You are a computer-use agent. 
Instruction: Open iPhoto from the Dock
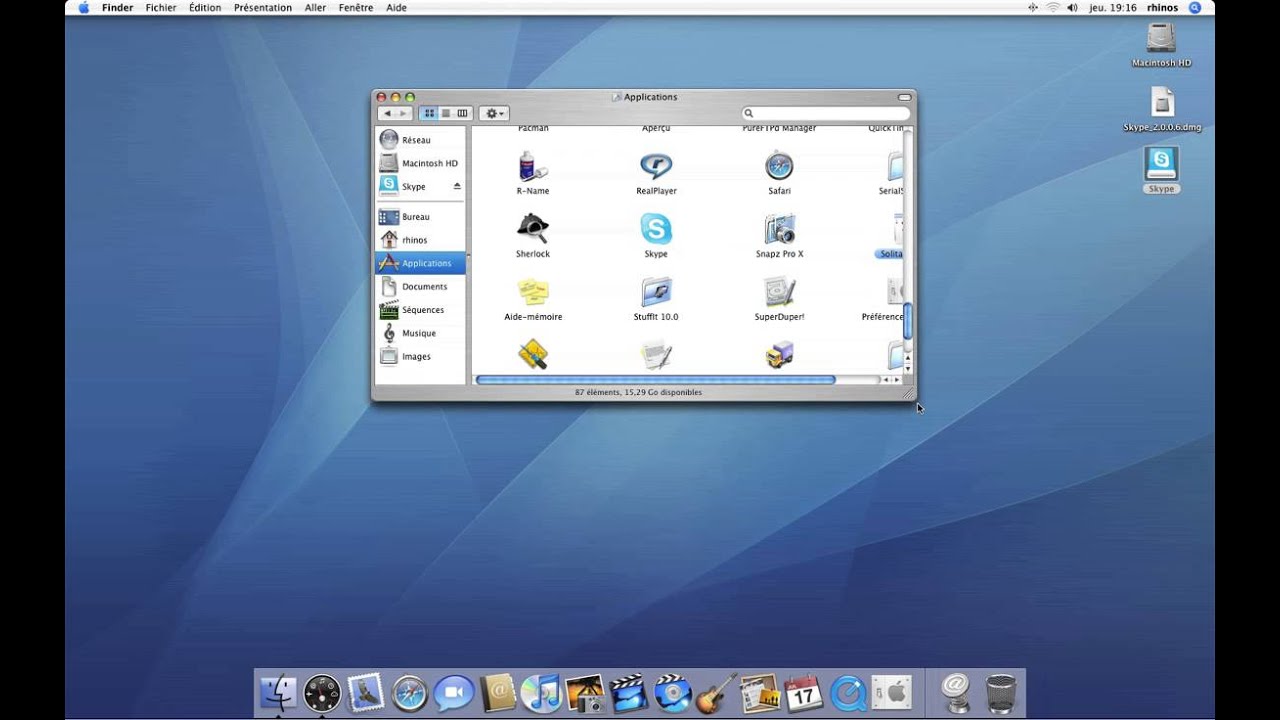tap(585, 692)
